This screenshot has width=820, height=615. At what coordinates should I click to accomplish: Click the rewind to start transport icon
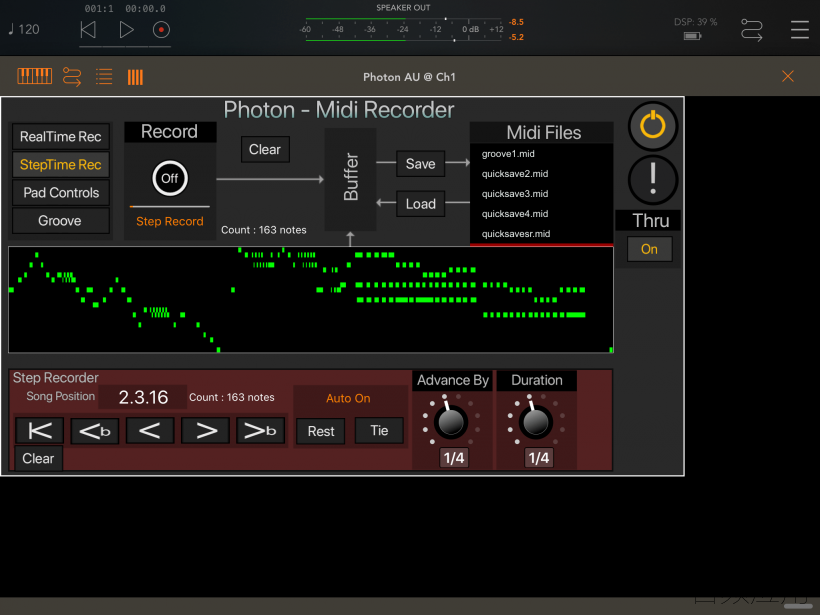[88, 30]
